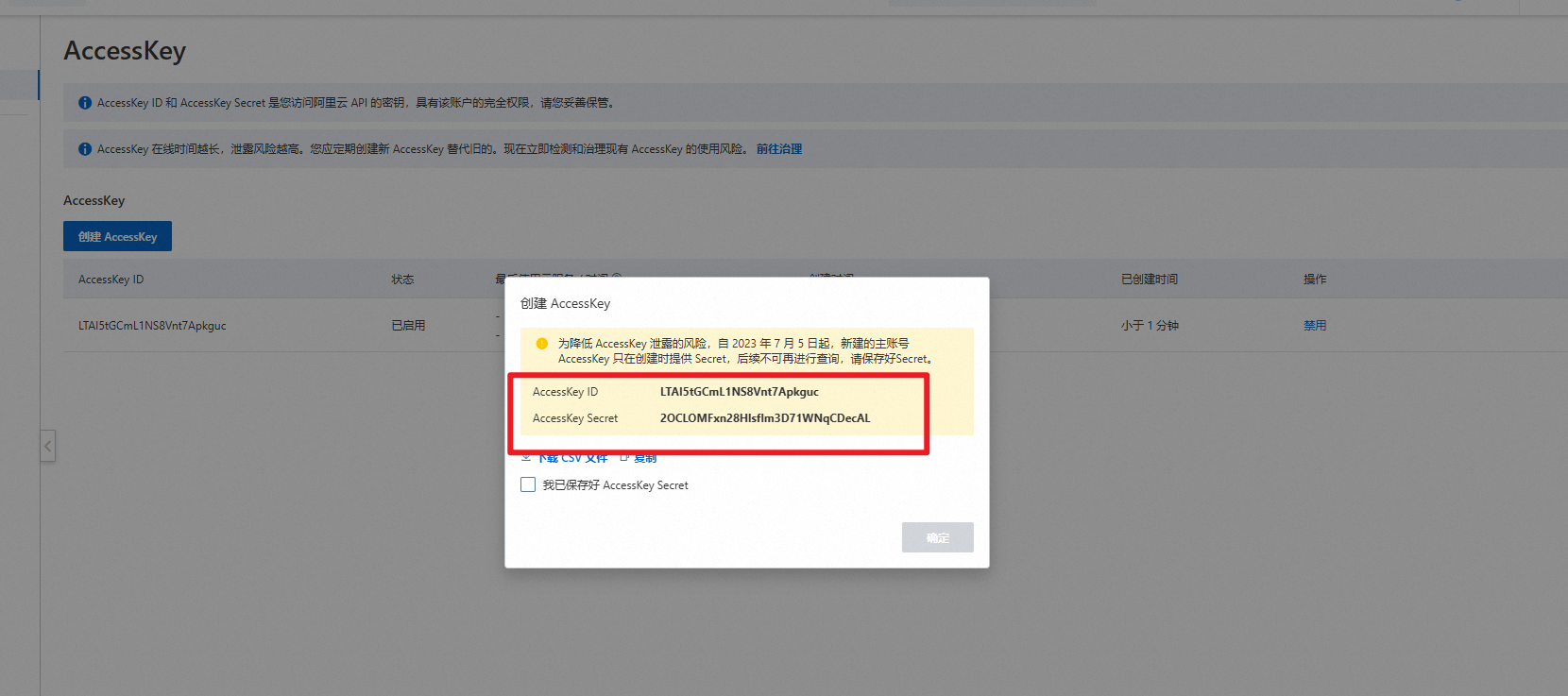Click the AccessKey ID label in the dialog

click(565, 392)
